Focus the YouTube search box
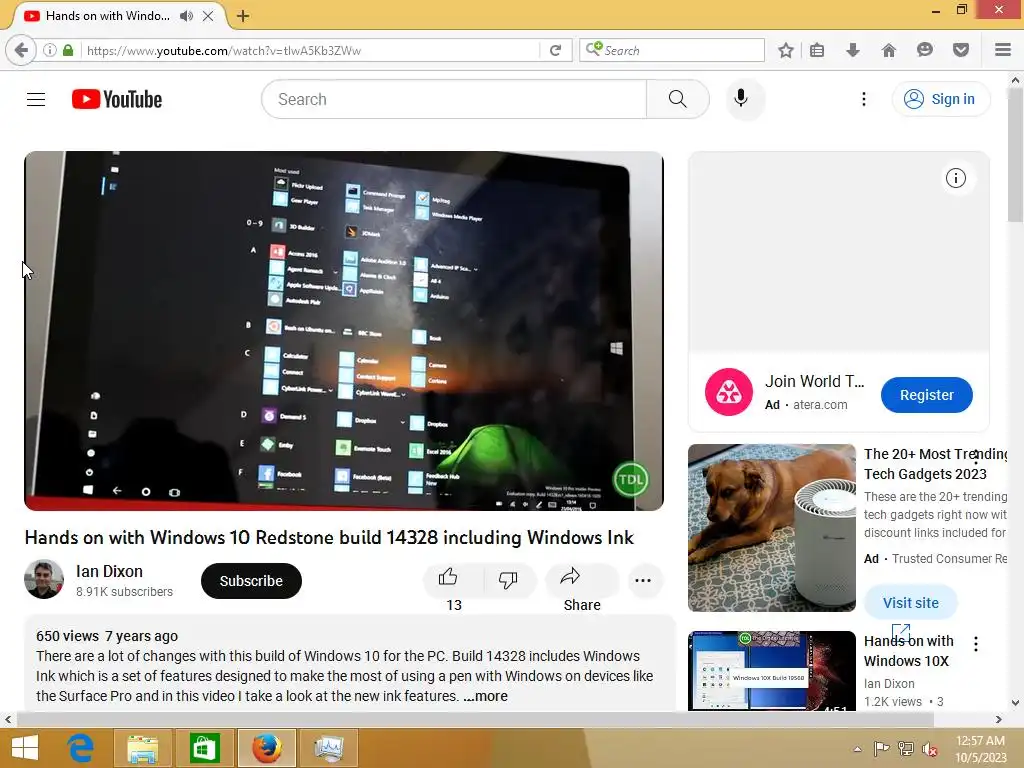 (454, 99)
